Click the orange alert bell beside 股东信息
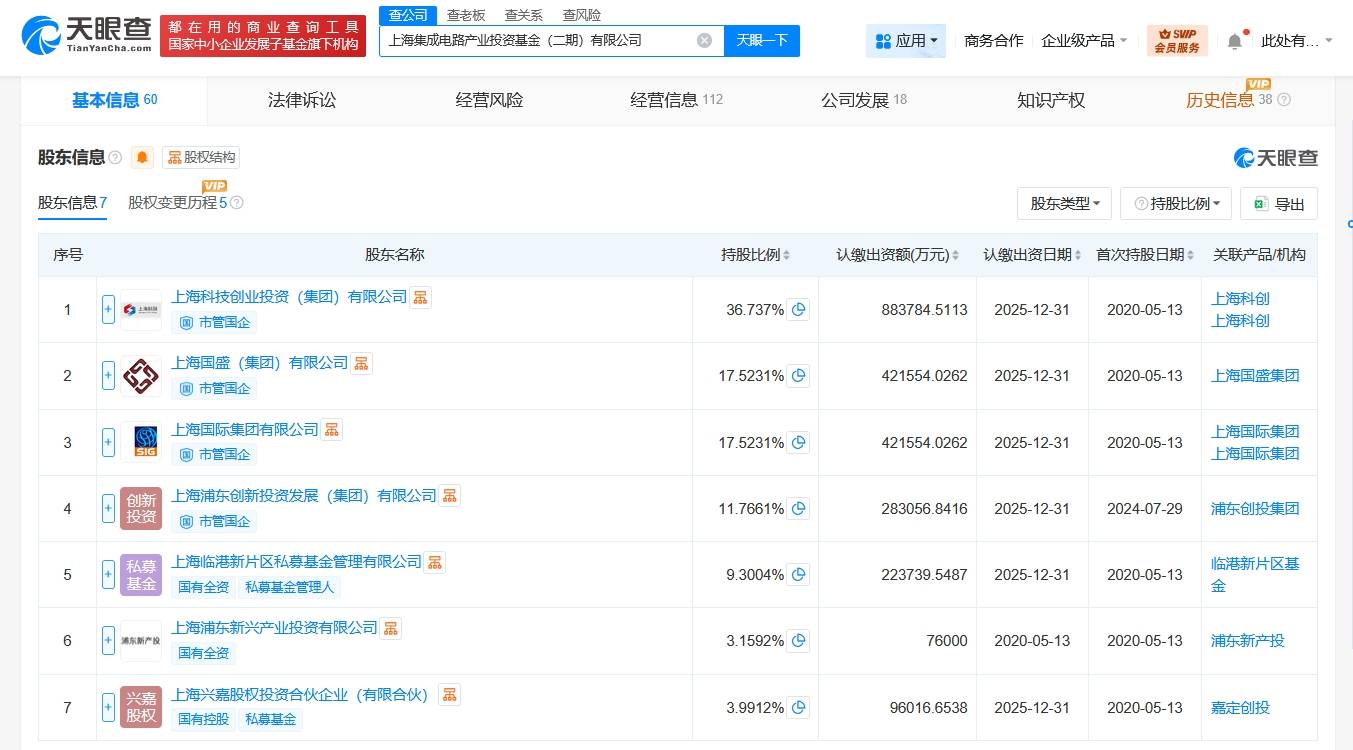This screenshot has height=750, width=1353. [x=142, y=158]
